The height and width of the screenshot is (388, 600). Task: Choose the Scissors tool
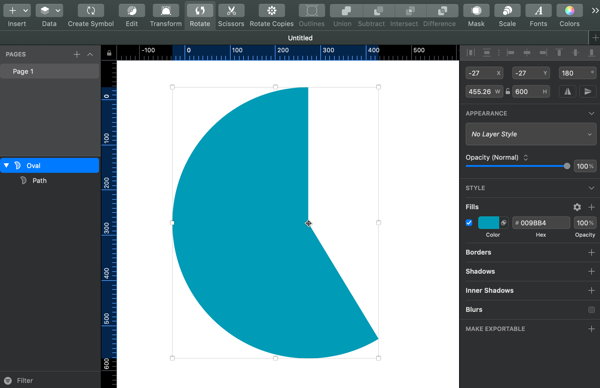coord(231,11)
